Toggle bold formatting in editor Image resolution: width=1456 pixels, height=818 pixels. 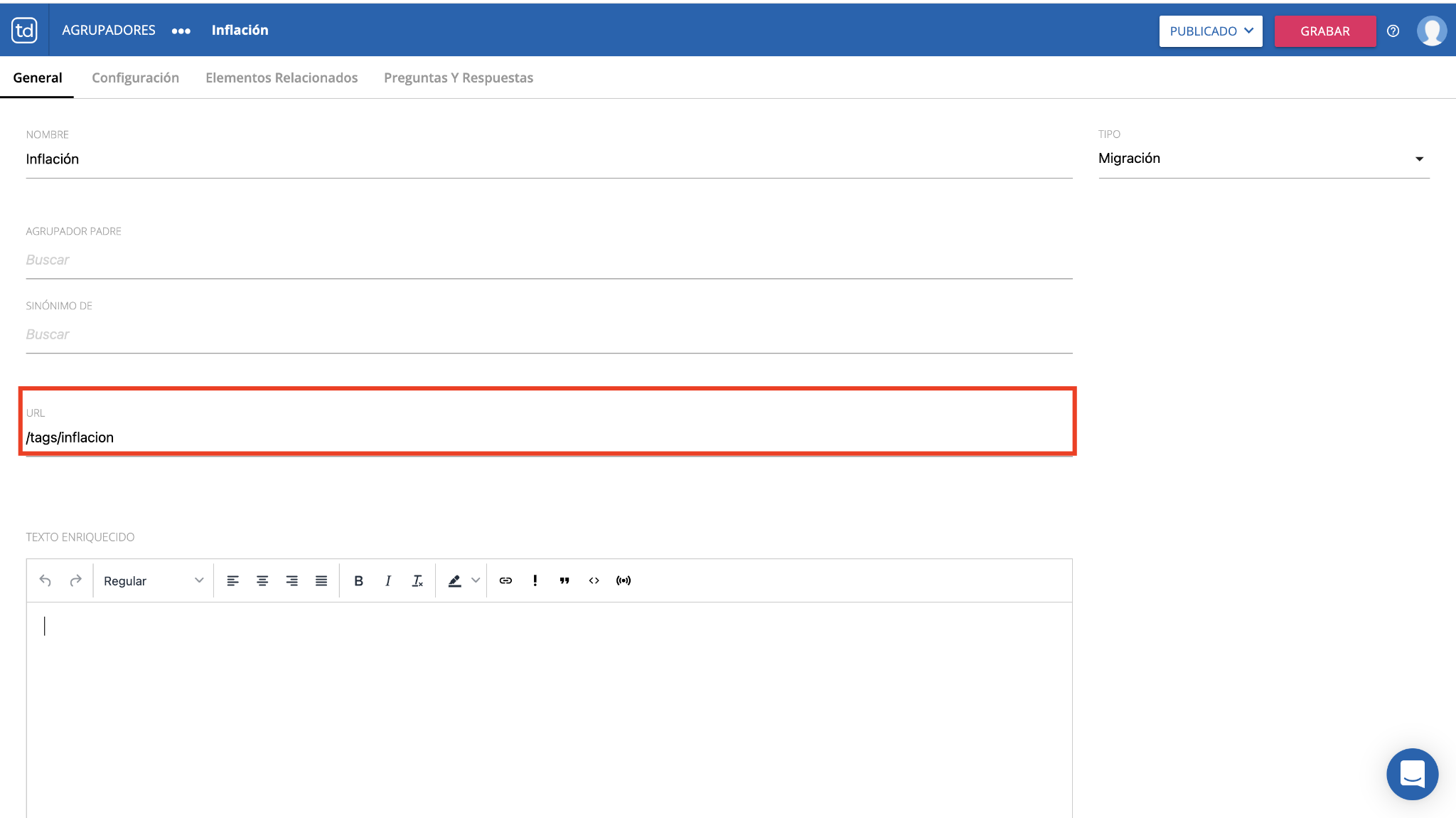[358, 580]
